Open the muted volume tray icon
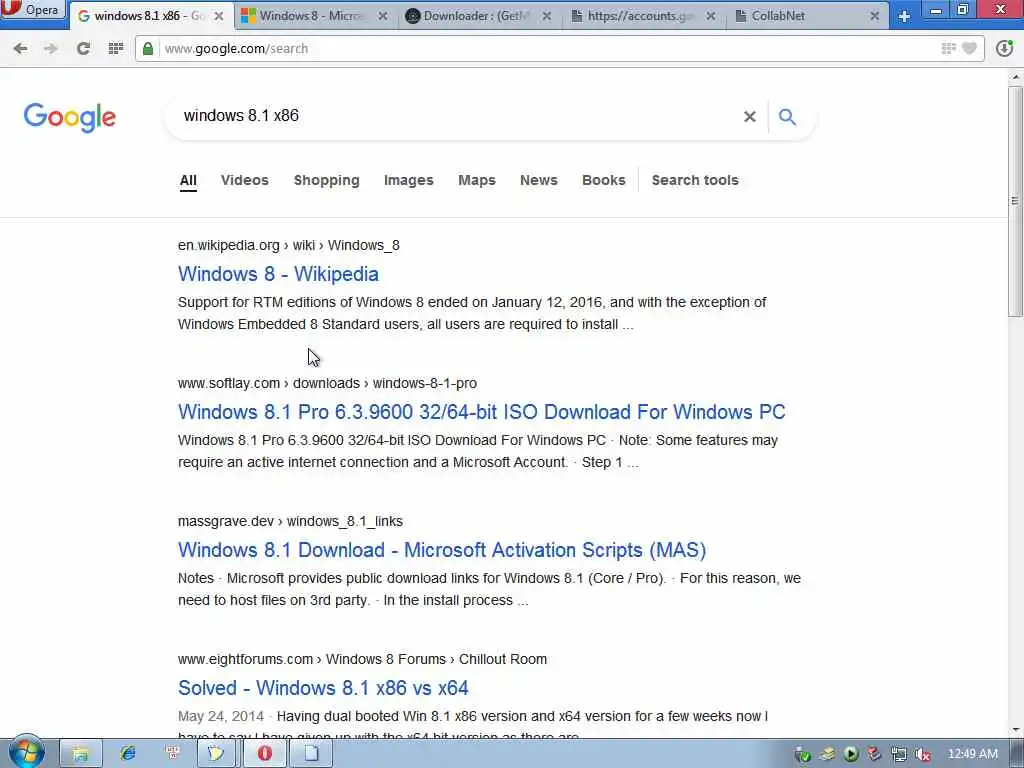 click(923, 754)
